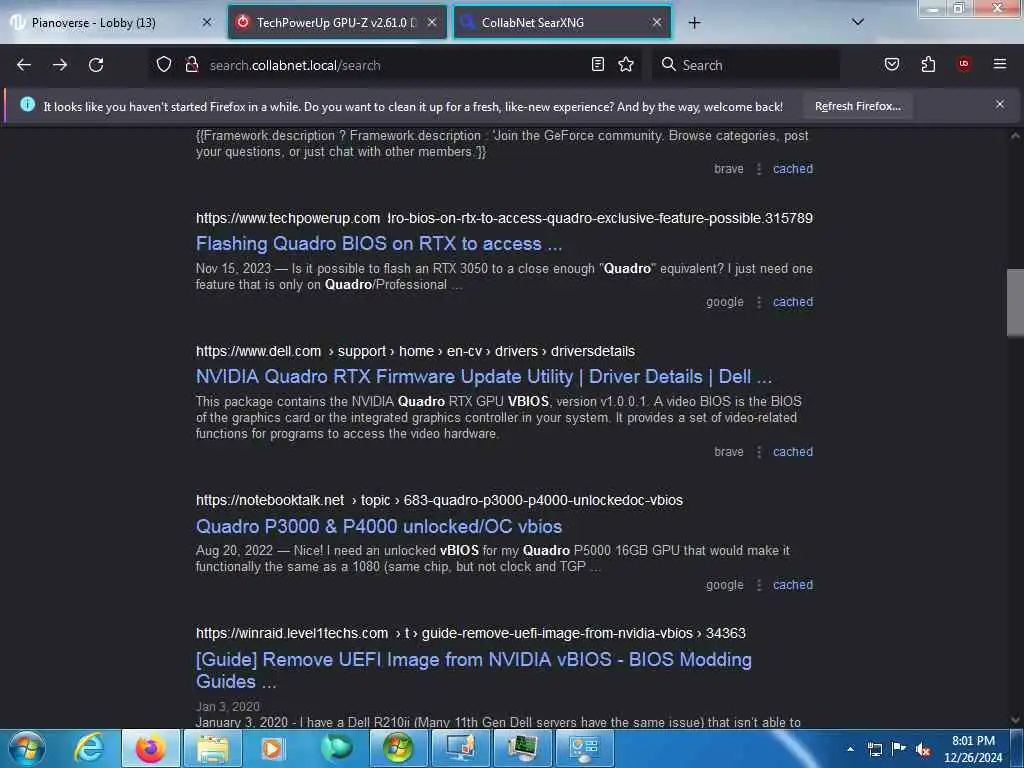Open Quadro P3000 & P4000 unlocked/OC vbios
1024x768 pixels.
point(379,526)
